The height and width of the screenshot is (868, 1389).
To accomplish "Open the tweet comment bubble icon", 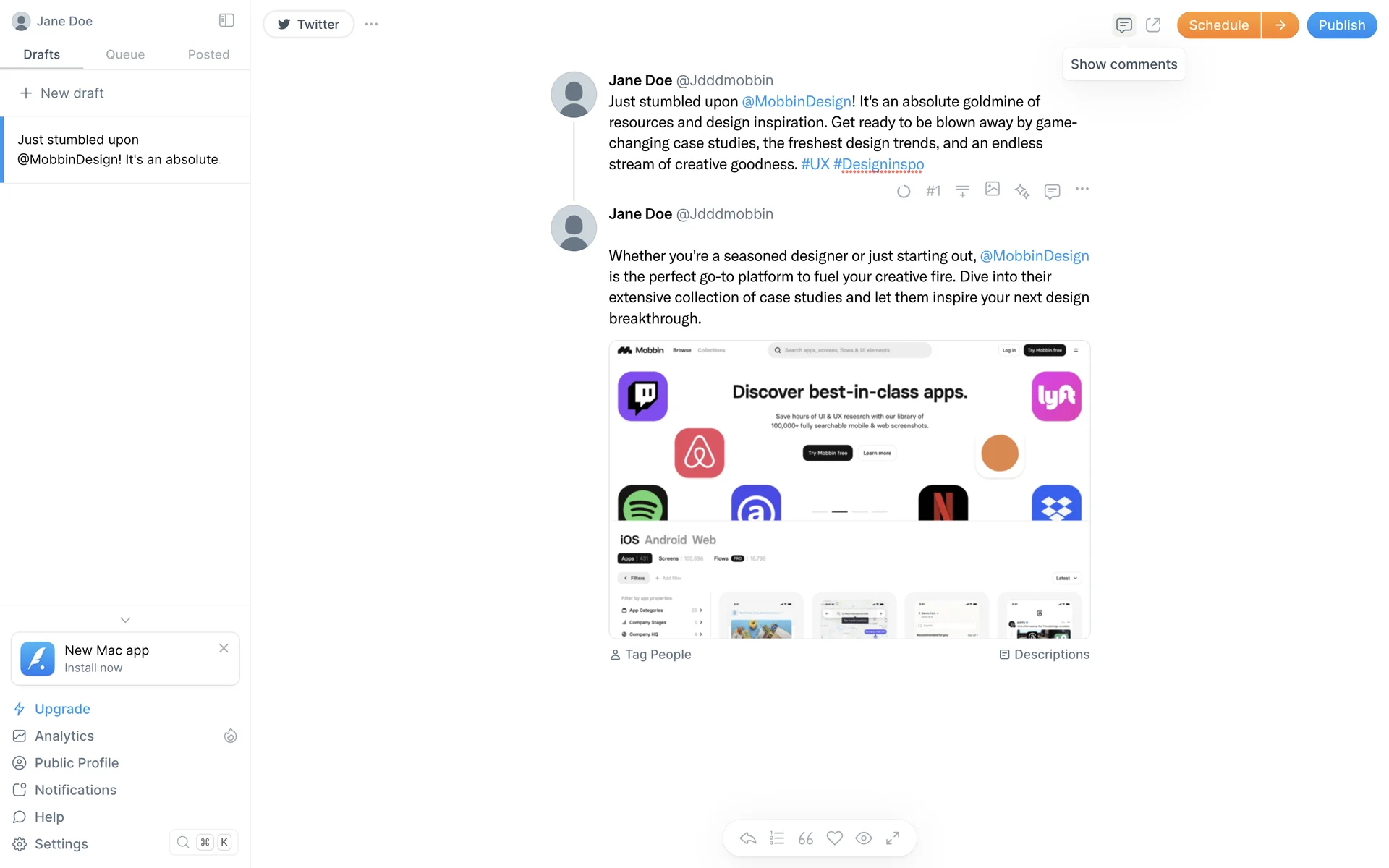I will (1052, 191).
